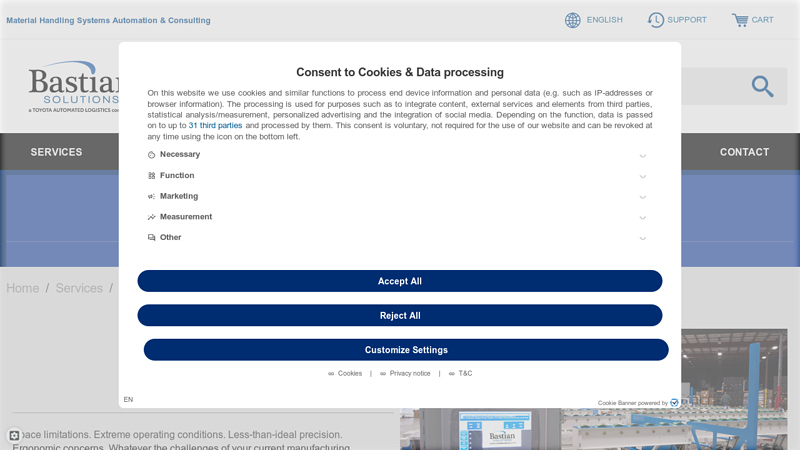Choose Reject All cookies
Screen dimensions: 800x450
pos(400,315)
